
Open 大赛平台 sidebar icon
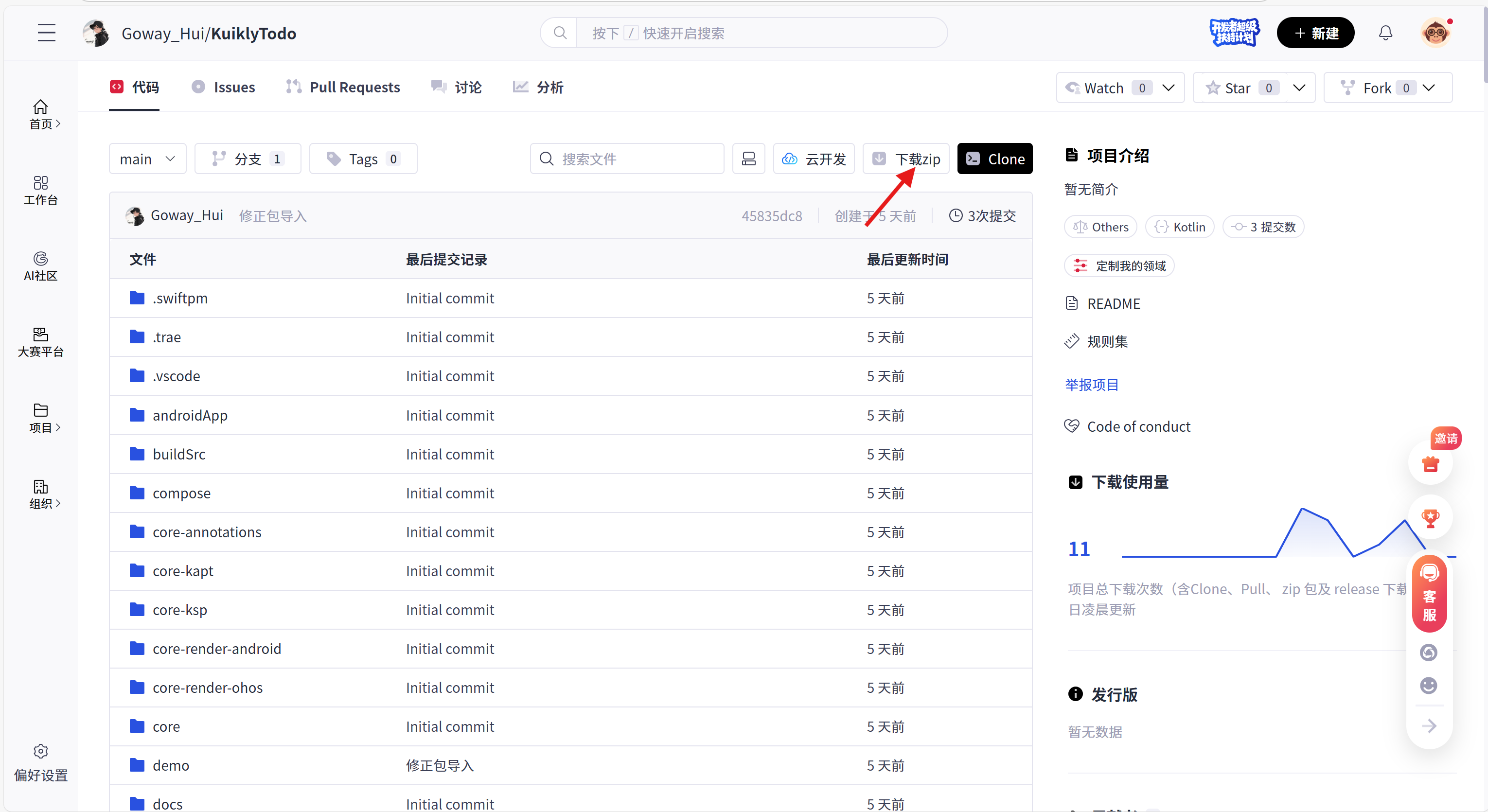40,342
